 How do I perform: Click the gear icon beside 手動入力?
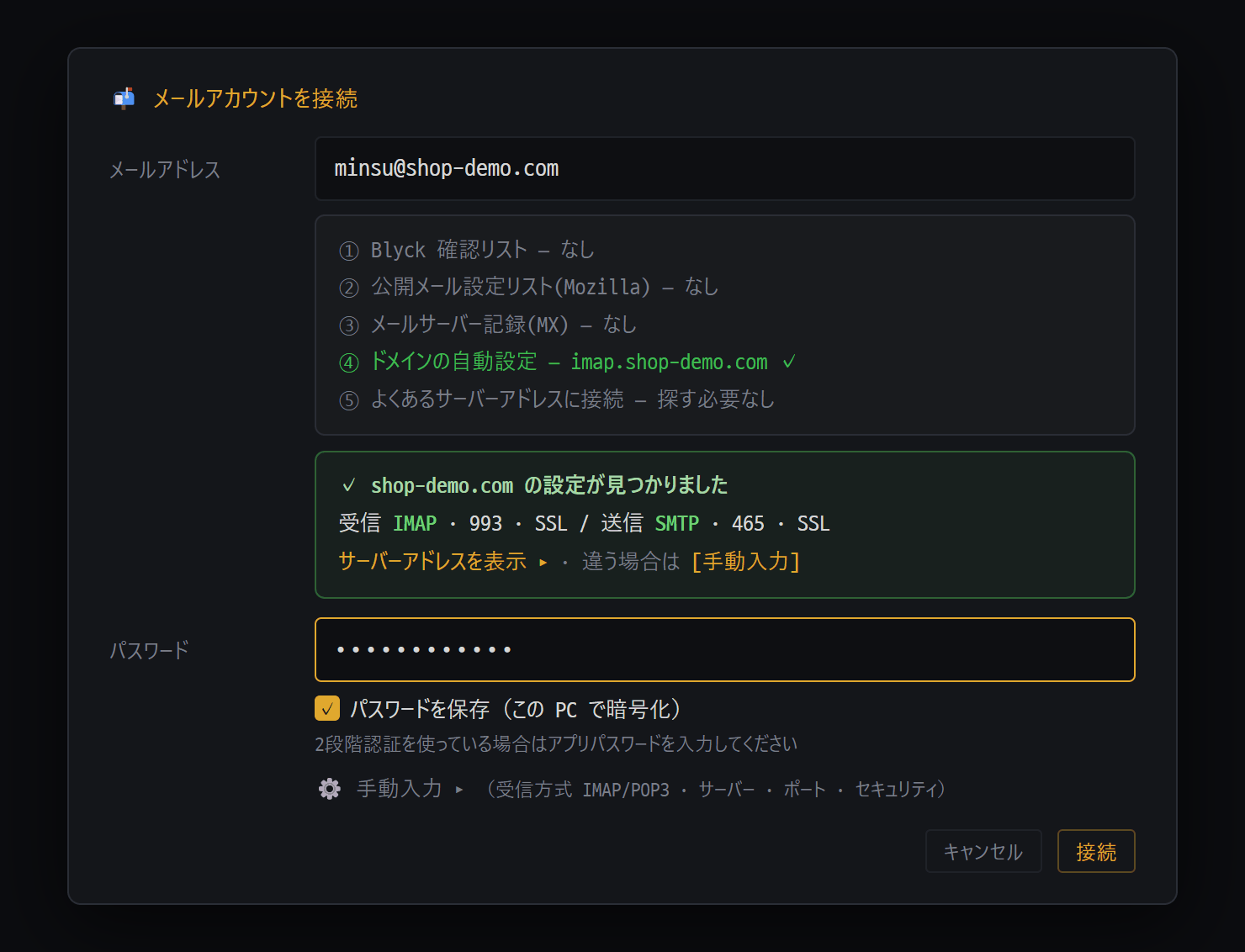point(330,789)
